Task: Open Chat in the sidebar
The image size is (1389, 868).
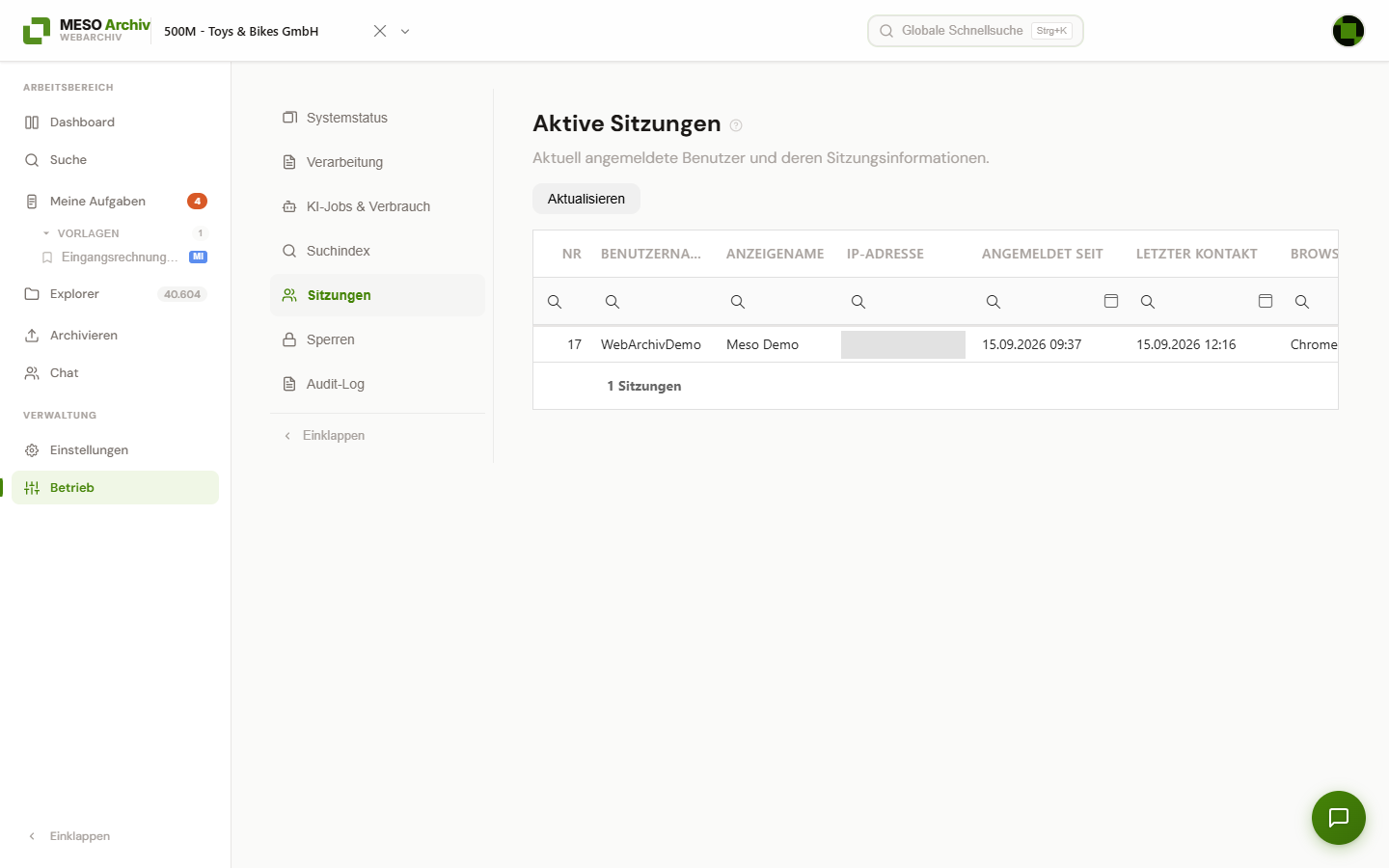Action: (x=116, y=373)
